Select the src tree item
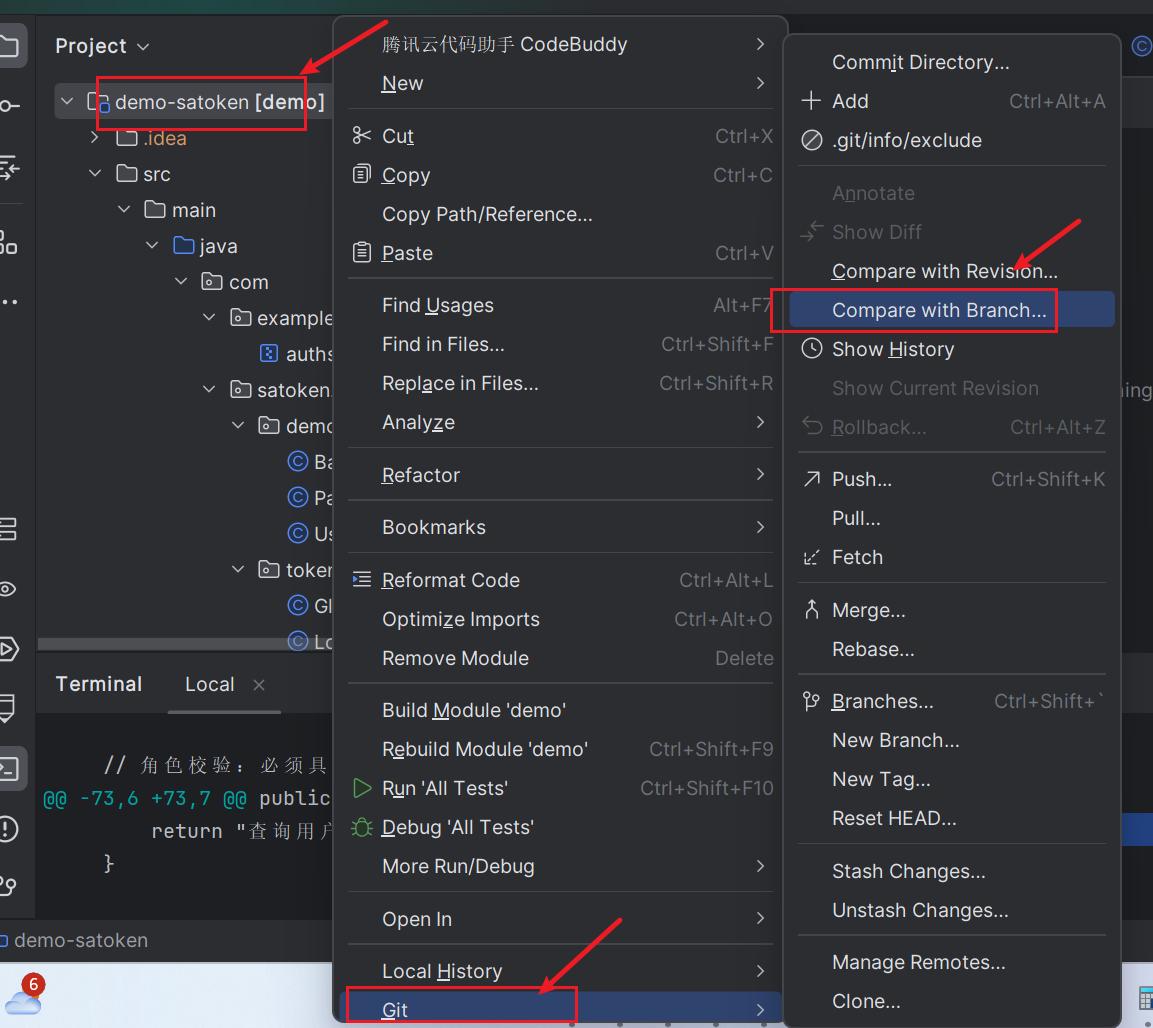This screenshot has height=1028, width=1153. click(157, 174)
